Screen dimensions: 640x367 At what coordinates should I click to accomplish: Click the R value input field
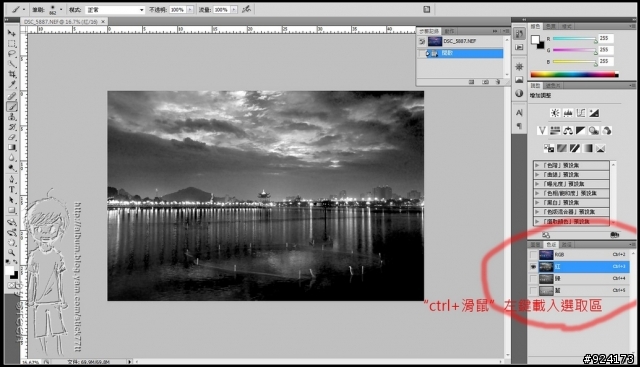pos(605,38)
